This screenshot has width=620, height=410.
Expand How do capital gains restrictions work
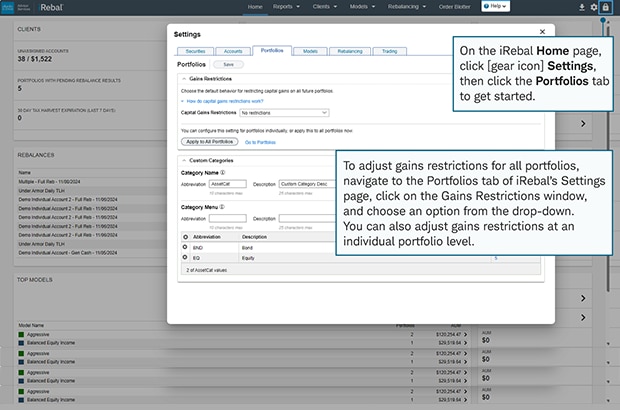[x=225, y=101]
